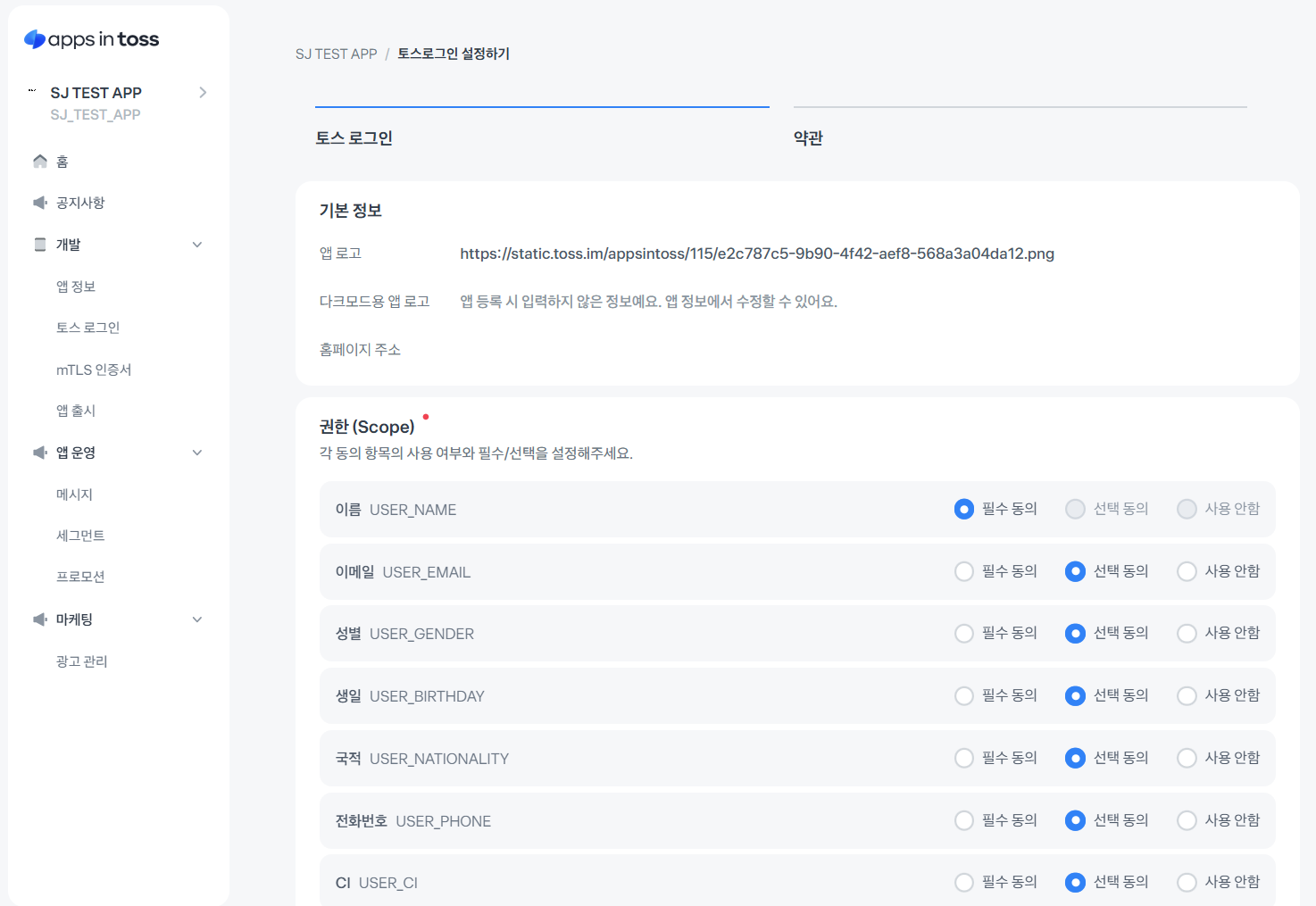1316x906 pixels.
Task: Click the SJ_TEST_APP identifier text
Action: point(96,114)
